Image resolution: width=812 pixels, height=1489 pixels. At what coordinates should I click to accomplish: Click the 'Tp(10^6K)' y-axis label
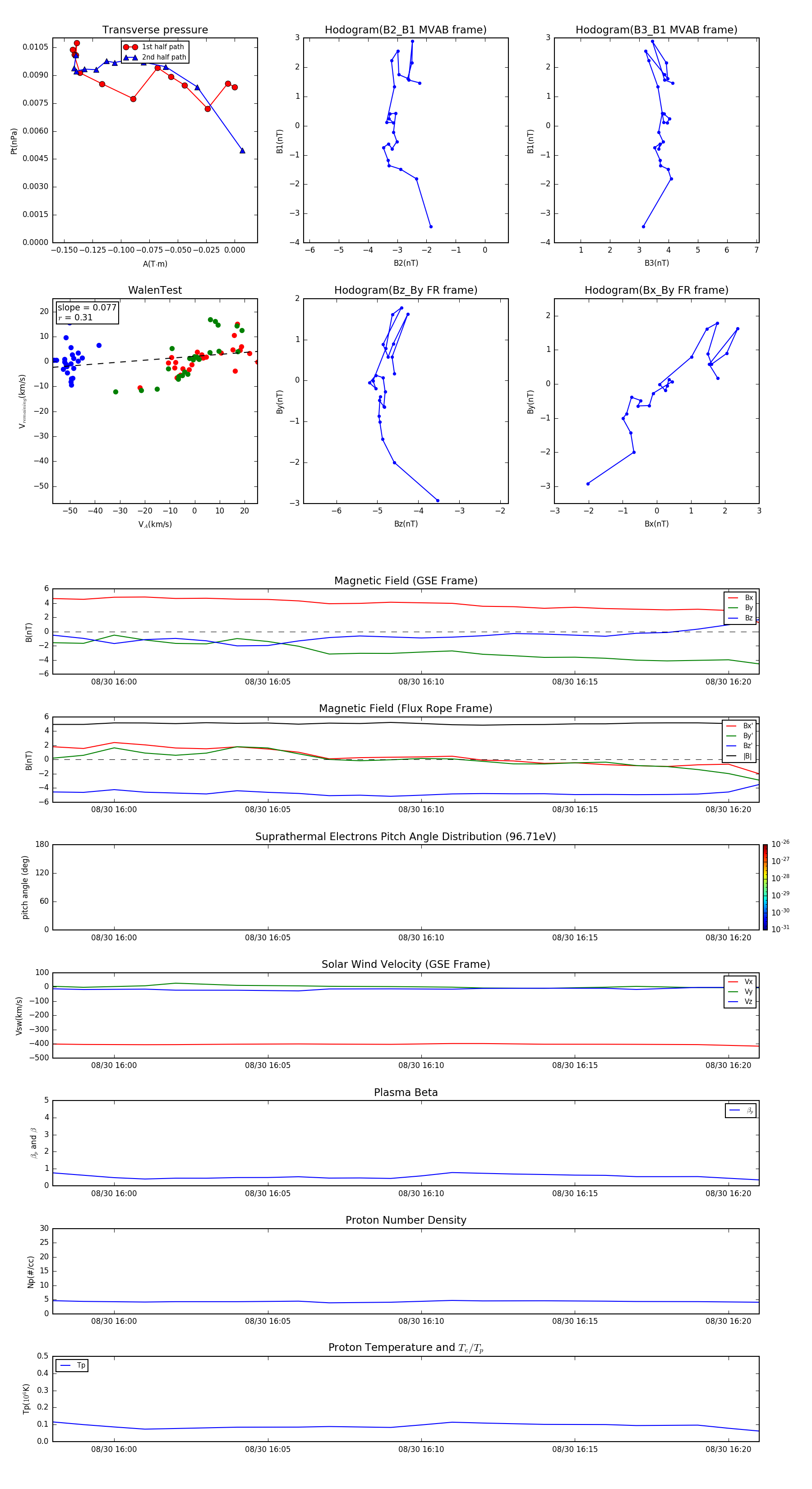[x=26, y=1399]
